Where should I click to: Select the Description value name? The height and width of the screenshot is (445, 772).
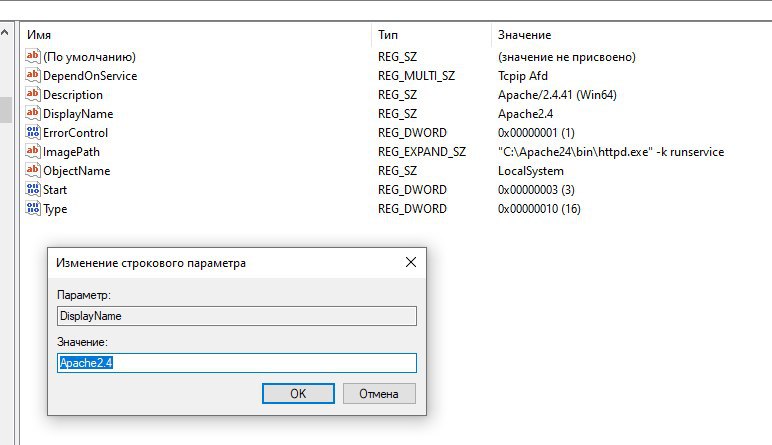73,95
